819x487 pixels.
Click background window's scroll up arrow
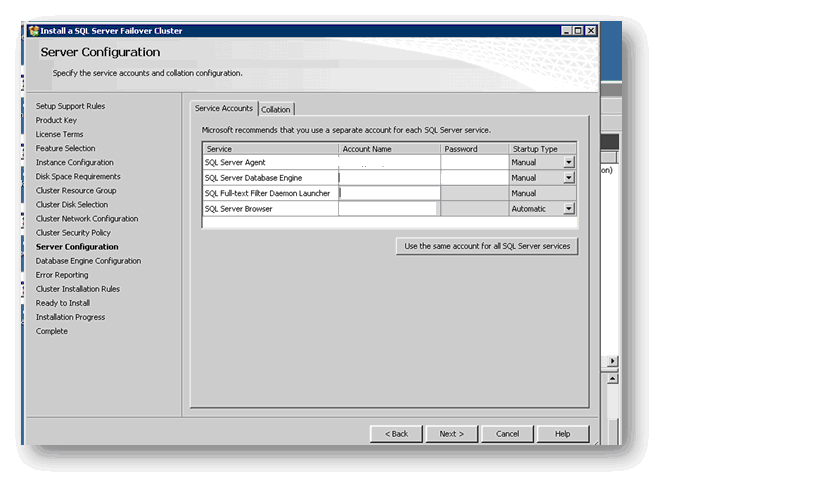612,378
